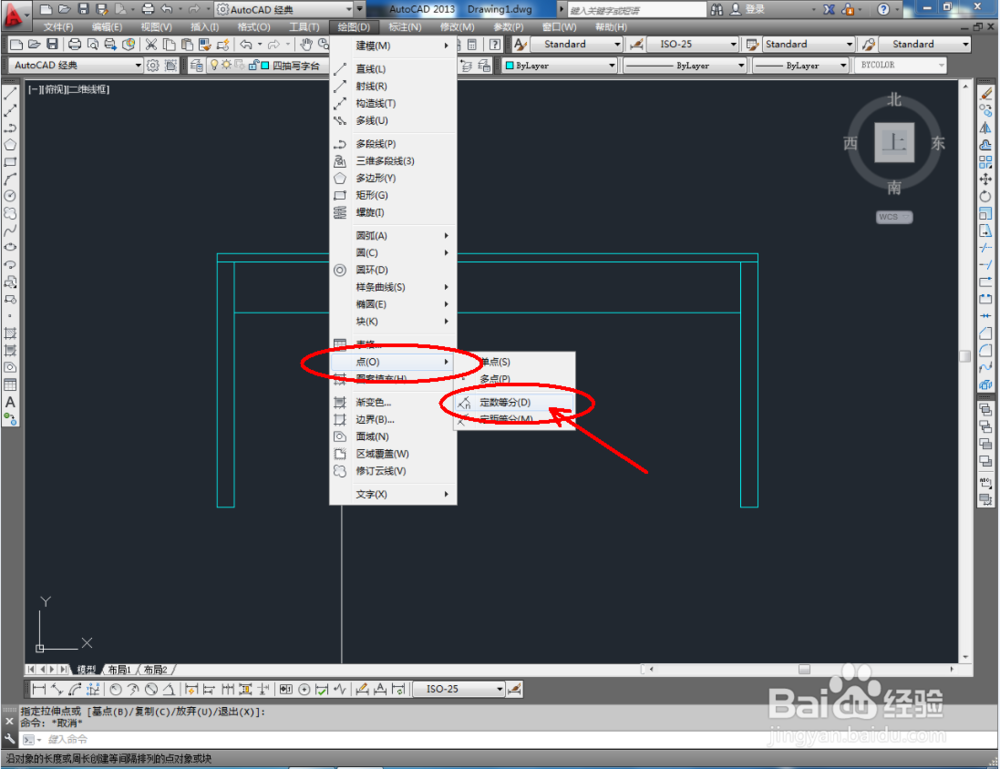Toggle the layer light bulb on/off icon
This screenshot has height=769, width=1000.
(x=214, y=65)
